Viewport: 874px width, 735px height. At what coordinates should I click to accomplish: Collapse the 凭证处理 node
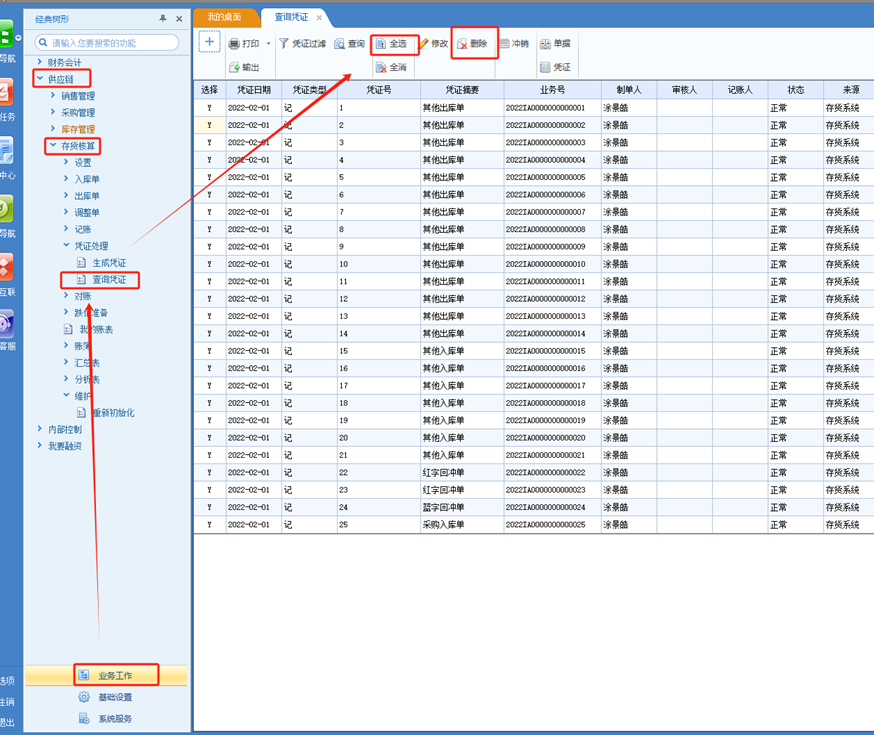(x=66, y=245)
